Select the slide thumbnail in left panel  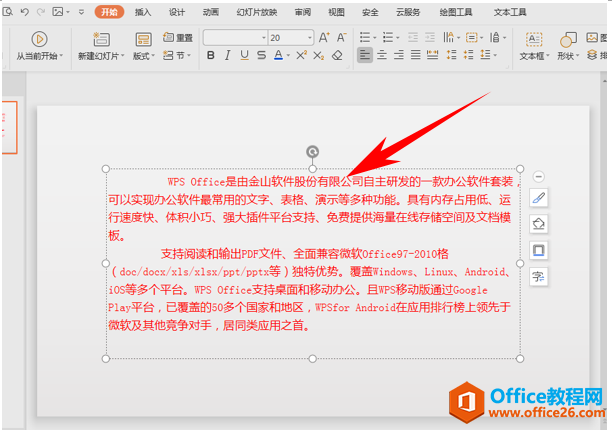pos(9,127)
